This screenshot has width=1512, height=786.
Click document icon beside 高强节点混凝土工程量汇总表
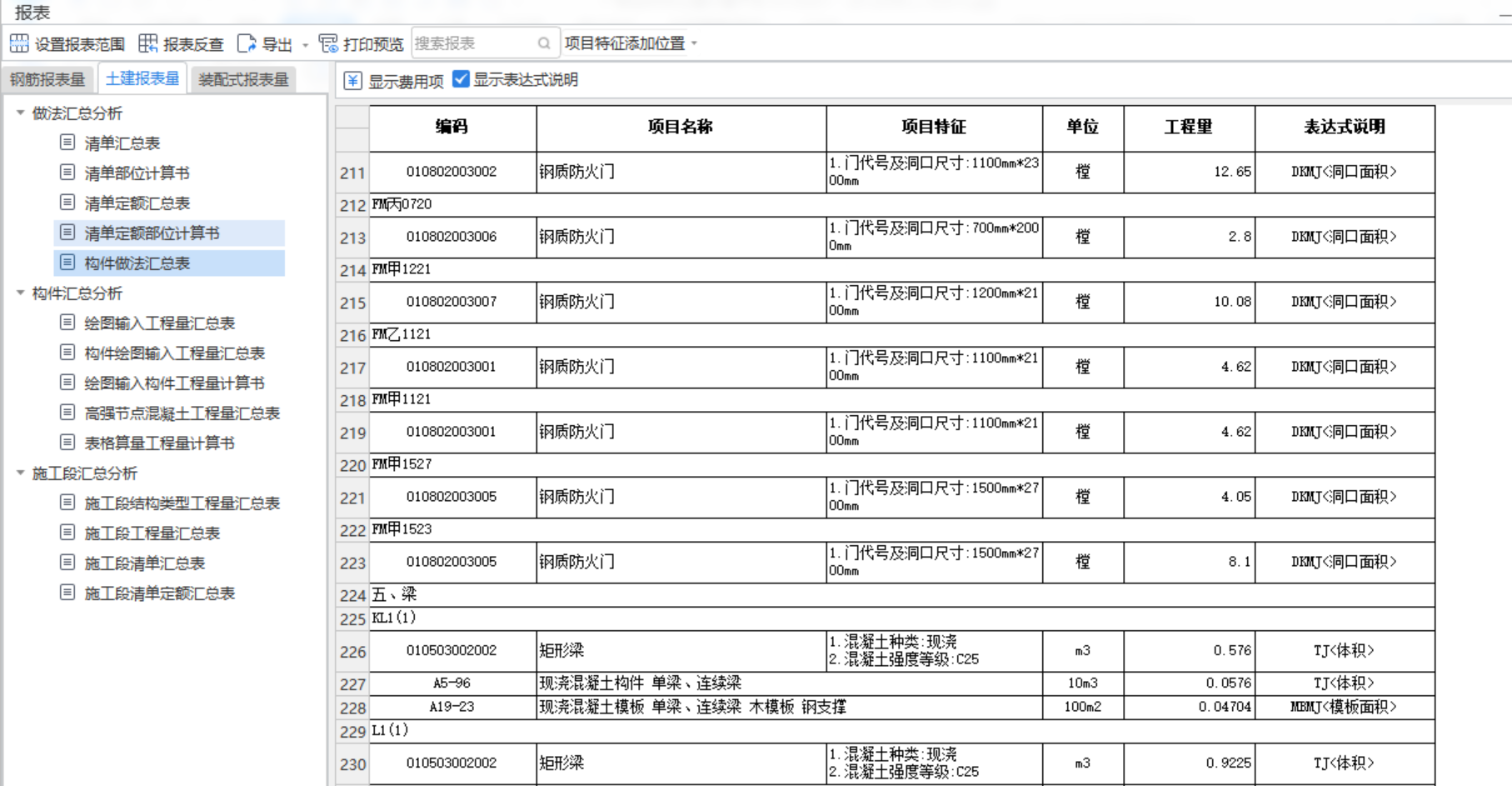tap(67, 413)
